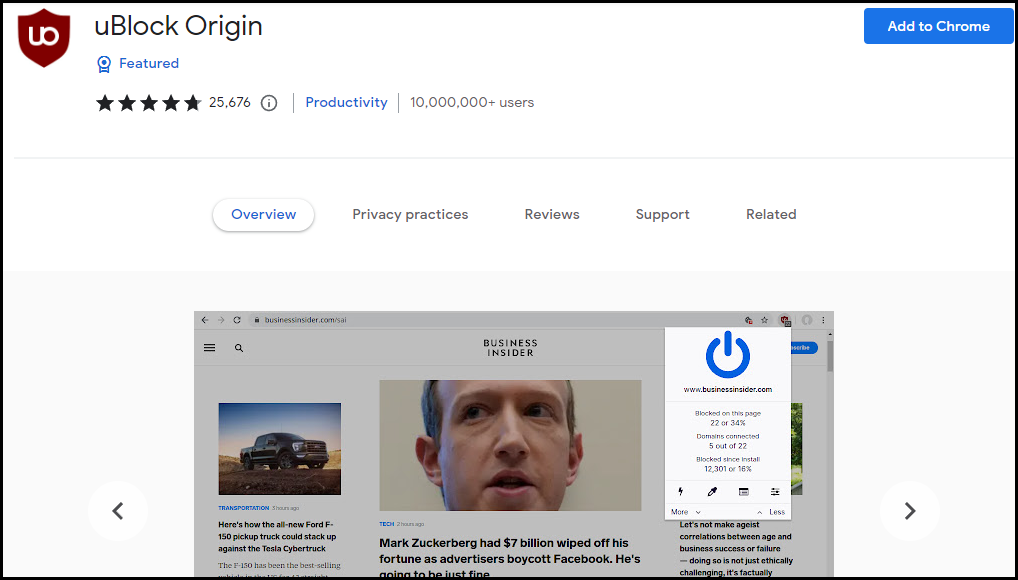Advance to next screenshot with right arrow

[910, 511]
